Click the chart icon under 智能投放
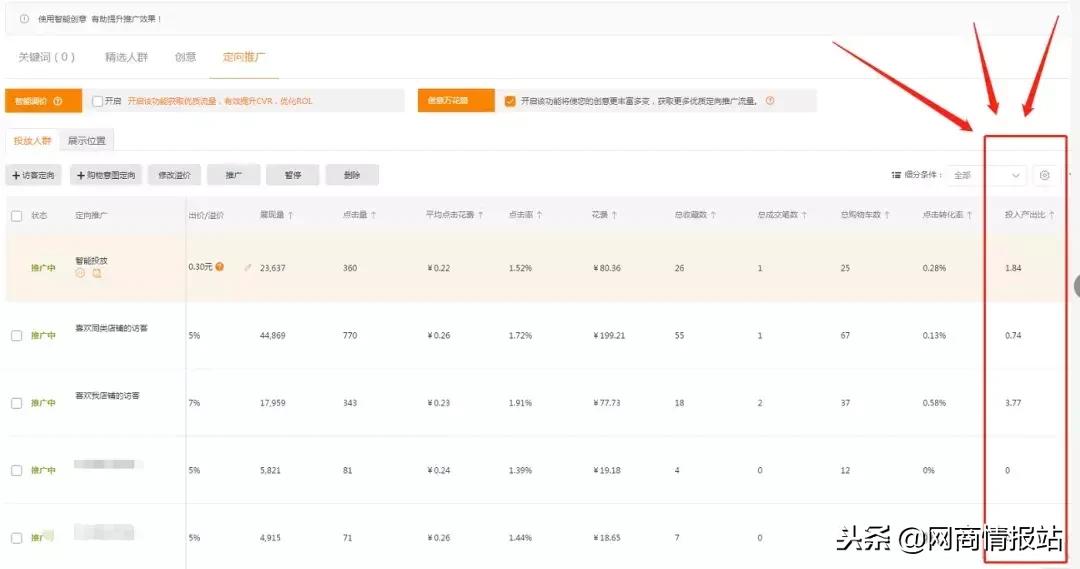1080x569 pixels. click(97, 273)
